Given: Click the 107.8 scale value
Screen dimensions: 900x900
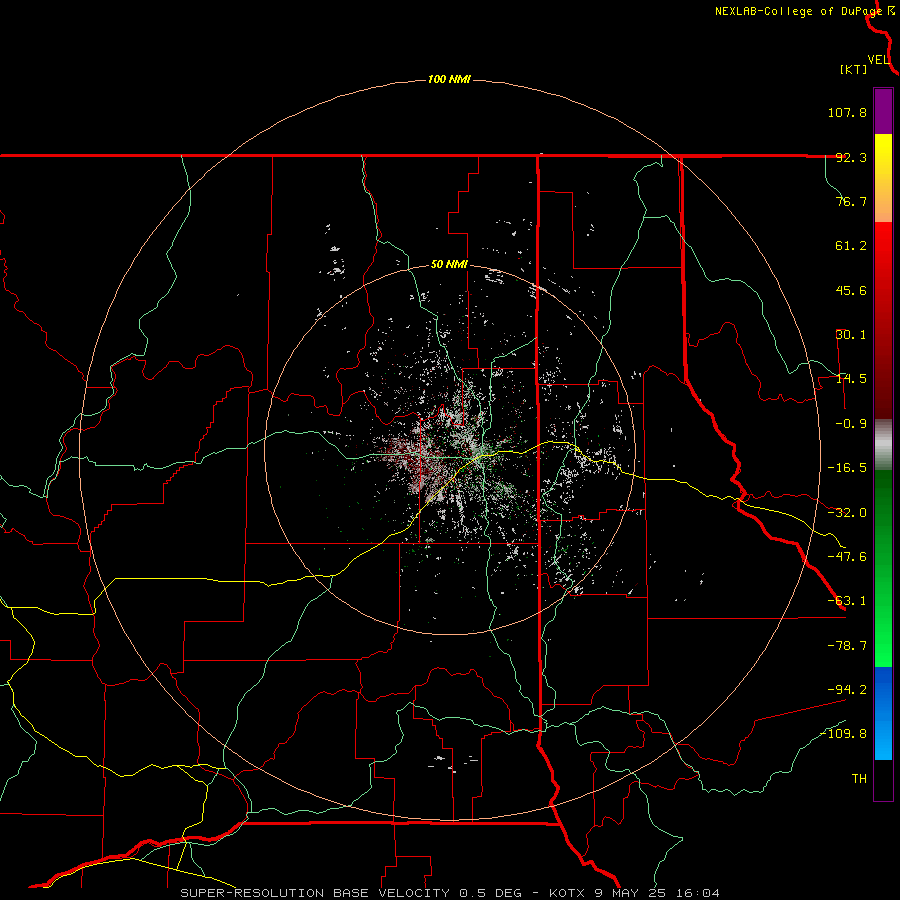Looking at the screenshot, I should [847, 112].
